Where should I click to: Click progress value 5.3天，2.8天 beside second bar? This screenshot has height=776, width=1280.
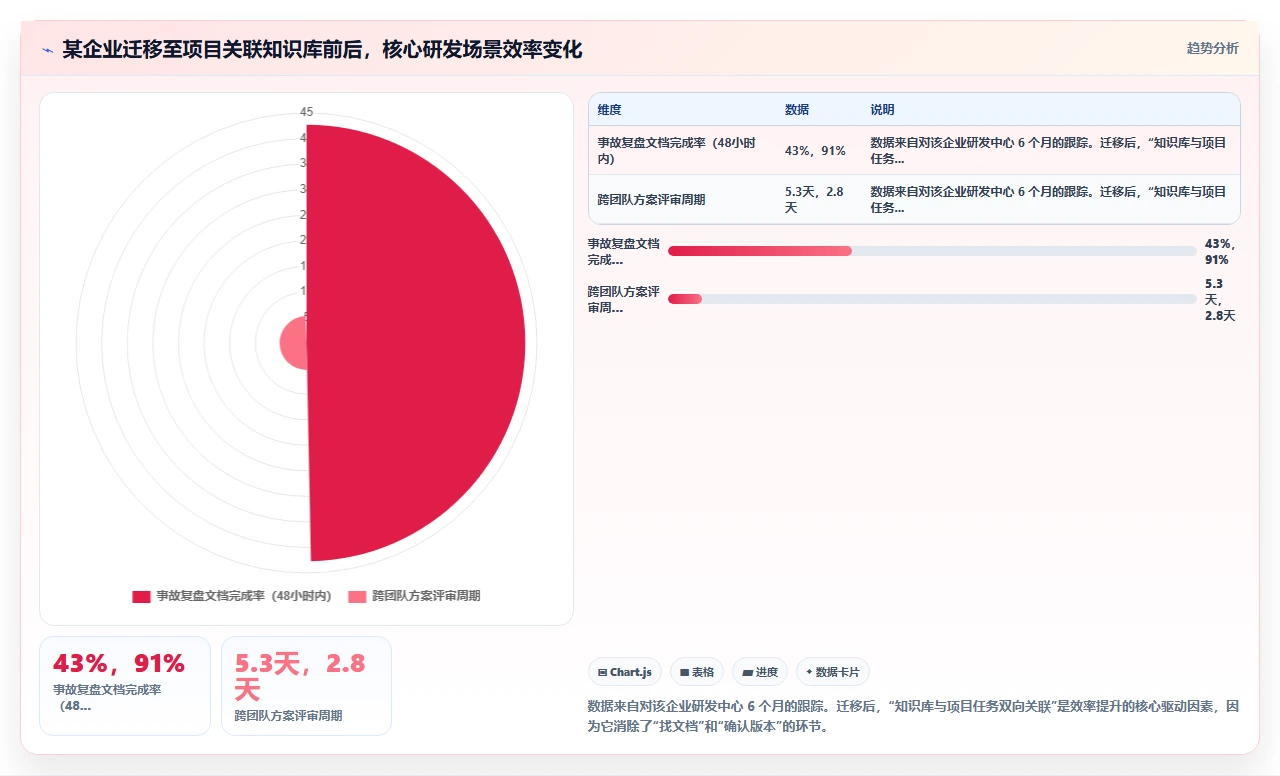click(x=1221, y=299)
